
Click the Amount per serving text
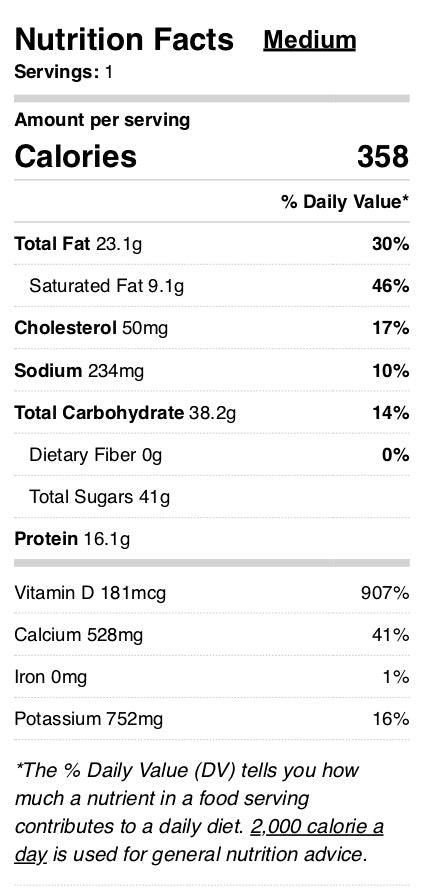pos(102,121)
